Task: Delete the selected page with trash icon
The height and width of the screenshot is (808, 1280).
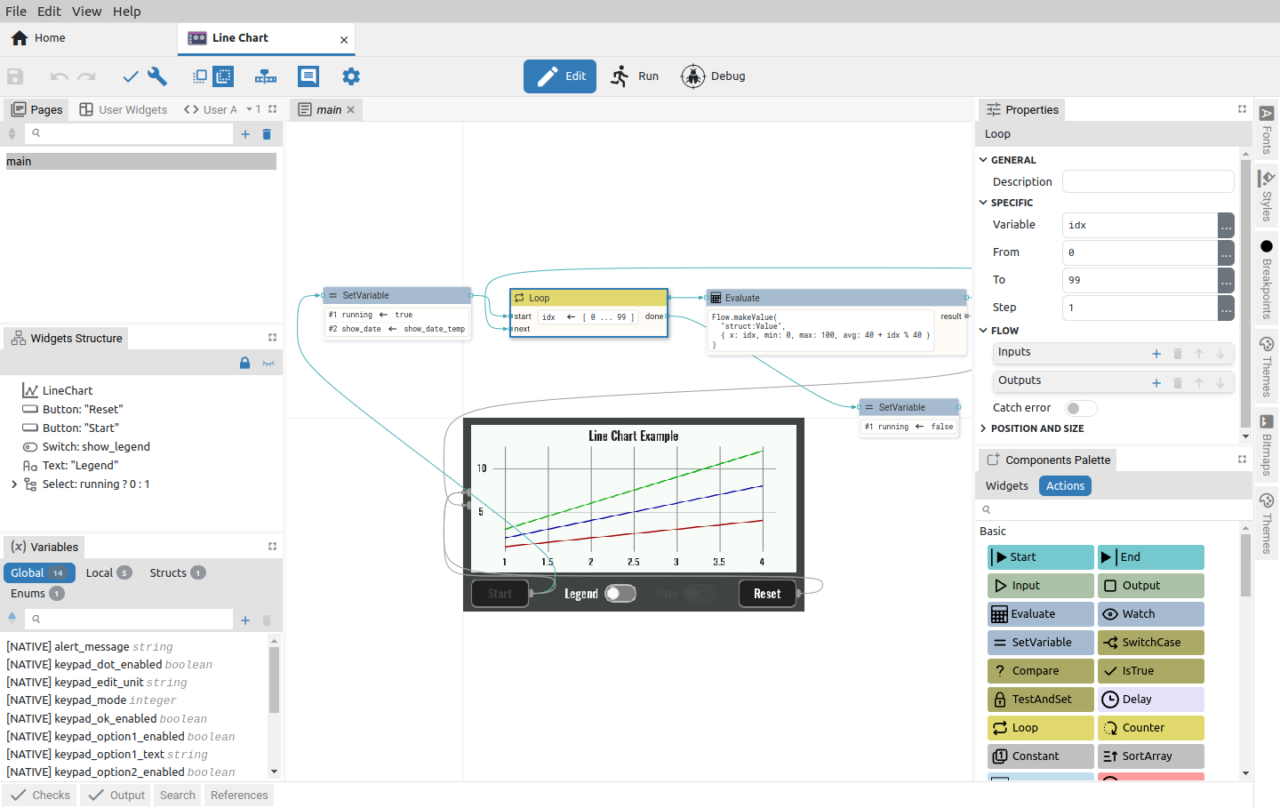Action: 267,134
